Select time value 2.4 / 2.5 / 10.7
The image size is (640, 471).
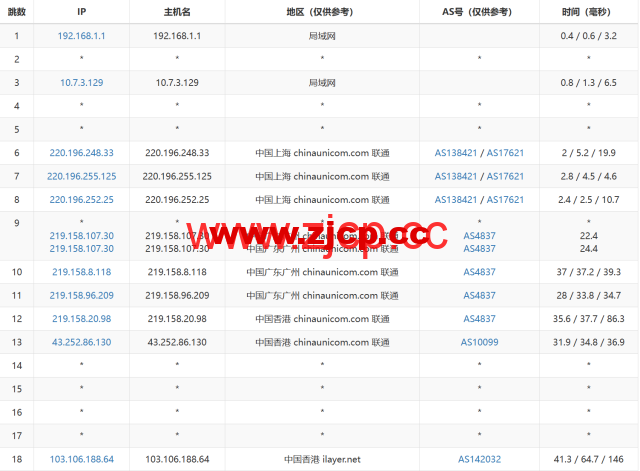[x=589, y=200]
